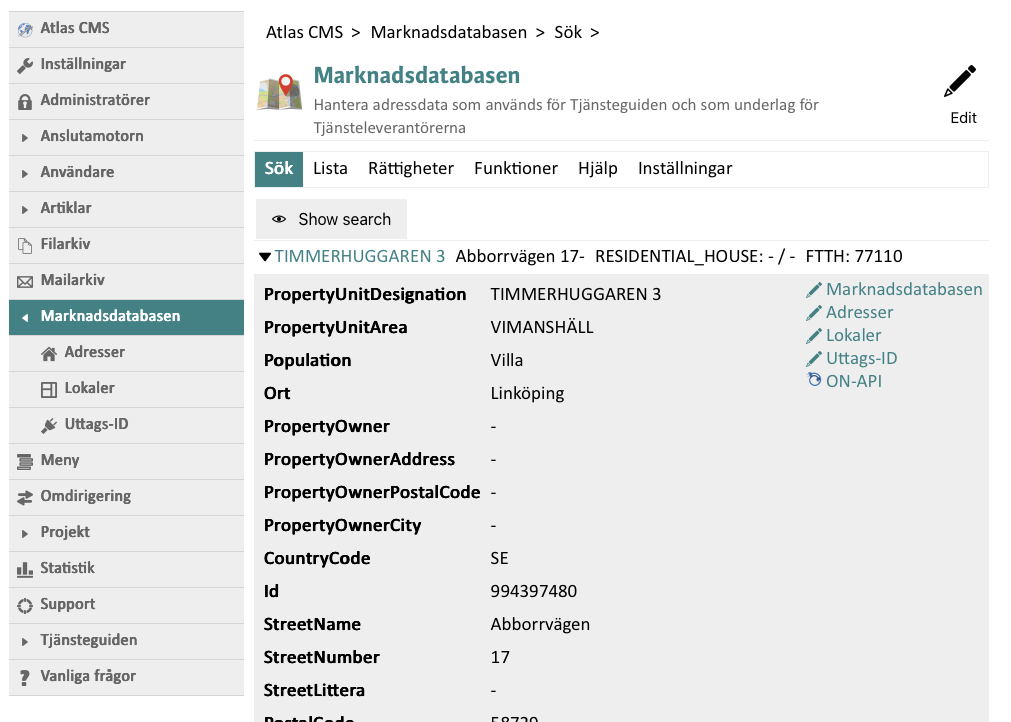Expand the Anslutamotorn sidebar section
The image size is (1011, 722).
click(x=25, y=137)
